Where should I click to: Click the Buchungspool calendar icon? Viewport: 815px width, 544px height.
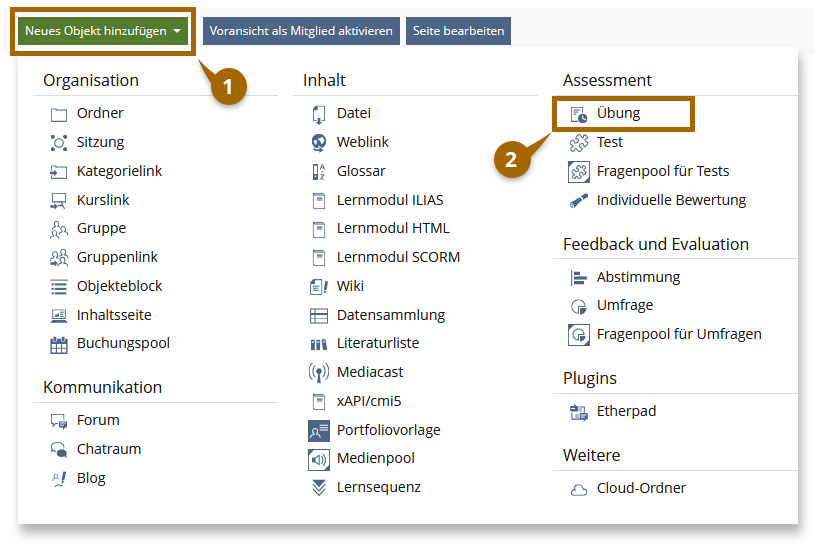point(58,344)
